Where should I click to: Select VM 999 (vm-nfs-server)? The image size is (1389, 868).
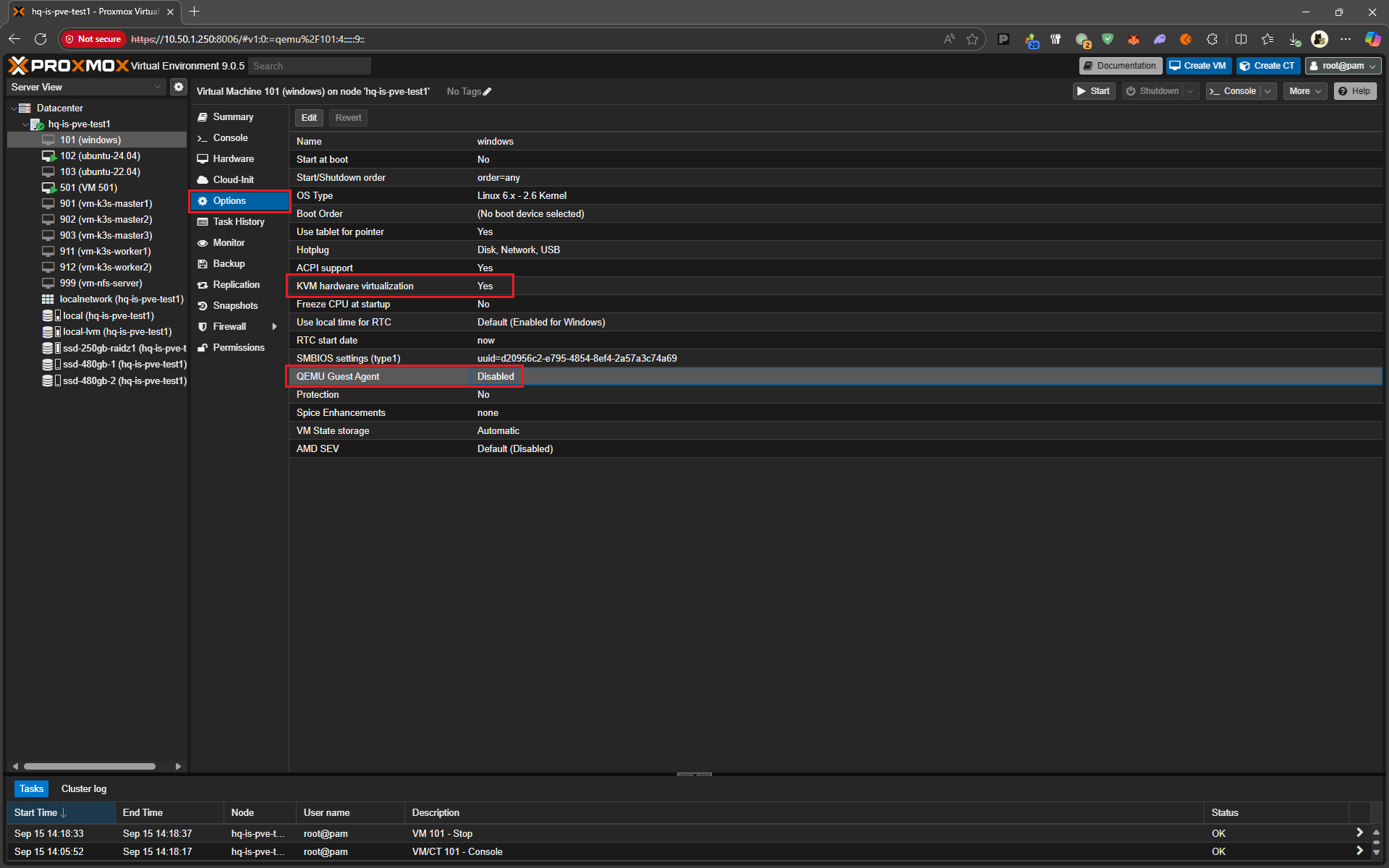[101, 283]
